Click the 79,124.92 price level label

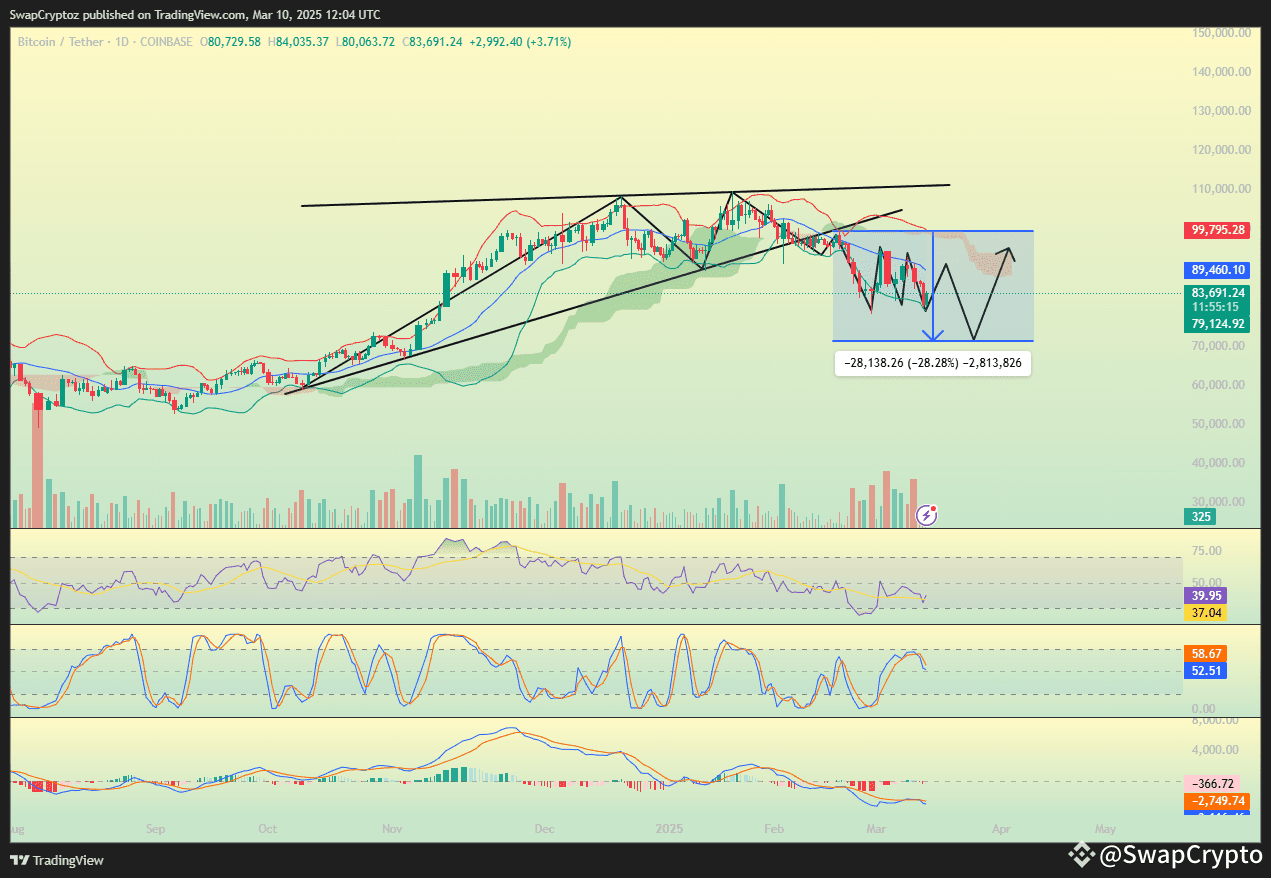1216,324
